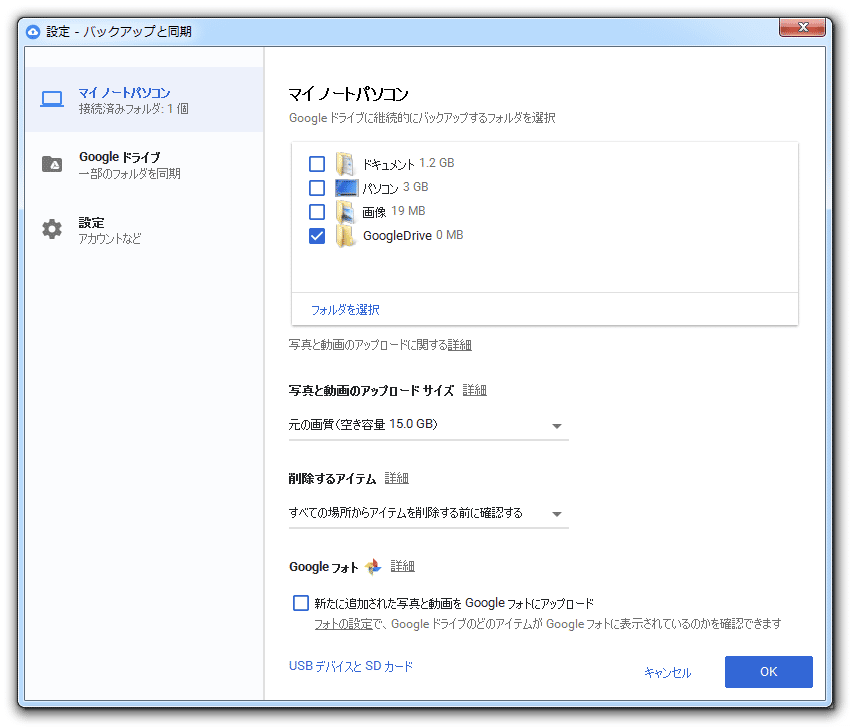Click the Google フォト pinwheel icon
This screenshot has width=852, height=728.
373,567
